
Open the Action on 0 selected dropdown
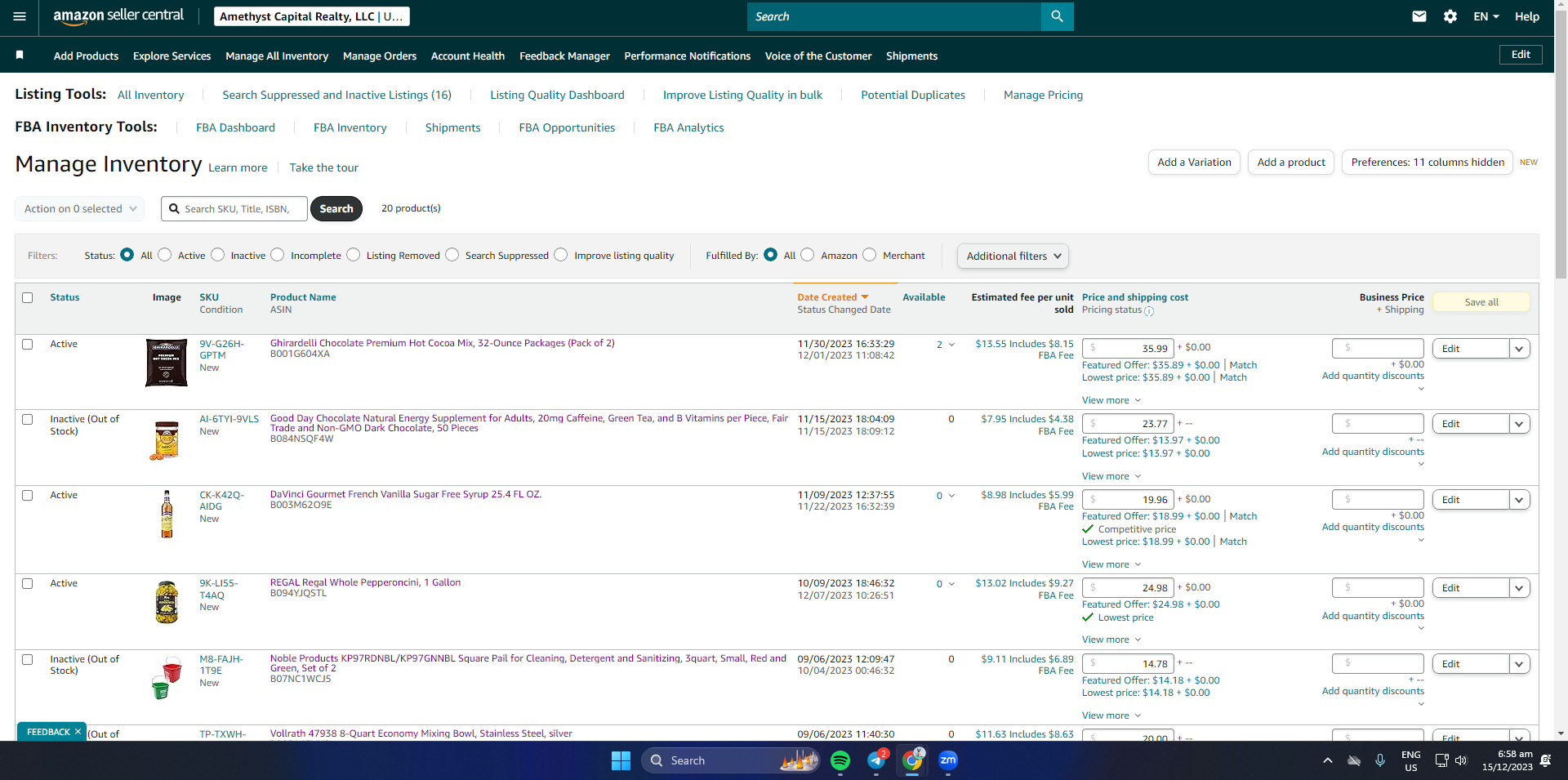80,208
